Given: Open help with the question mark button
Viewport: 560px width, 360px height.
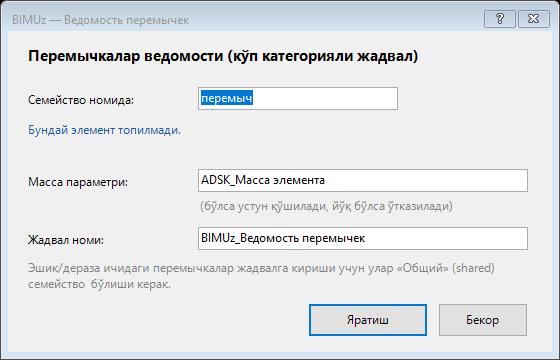Looking at the screenshot, I should [500, 19].
